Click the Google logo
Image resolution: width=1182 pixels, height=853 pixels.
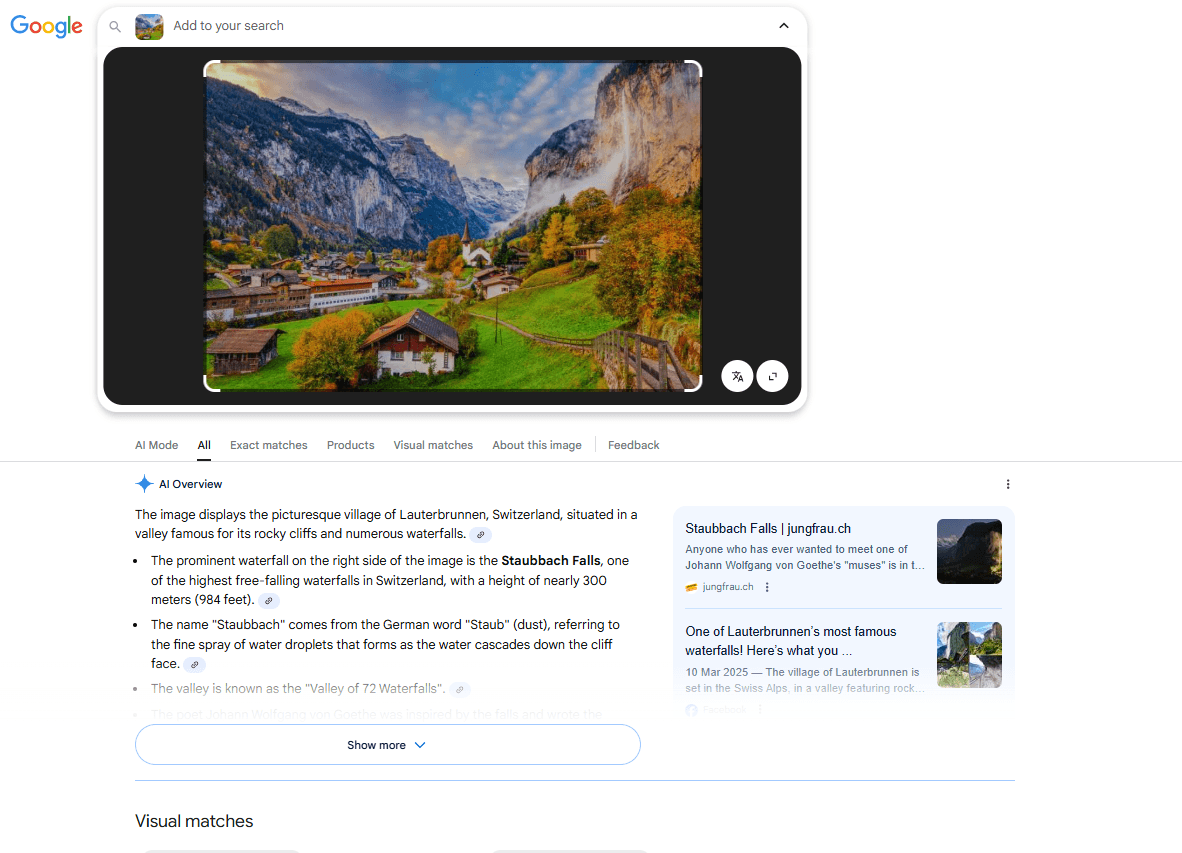click(x=46, y=27)
